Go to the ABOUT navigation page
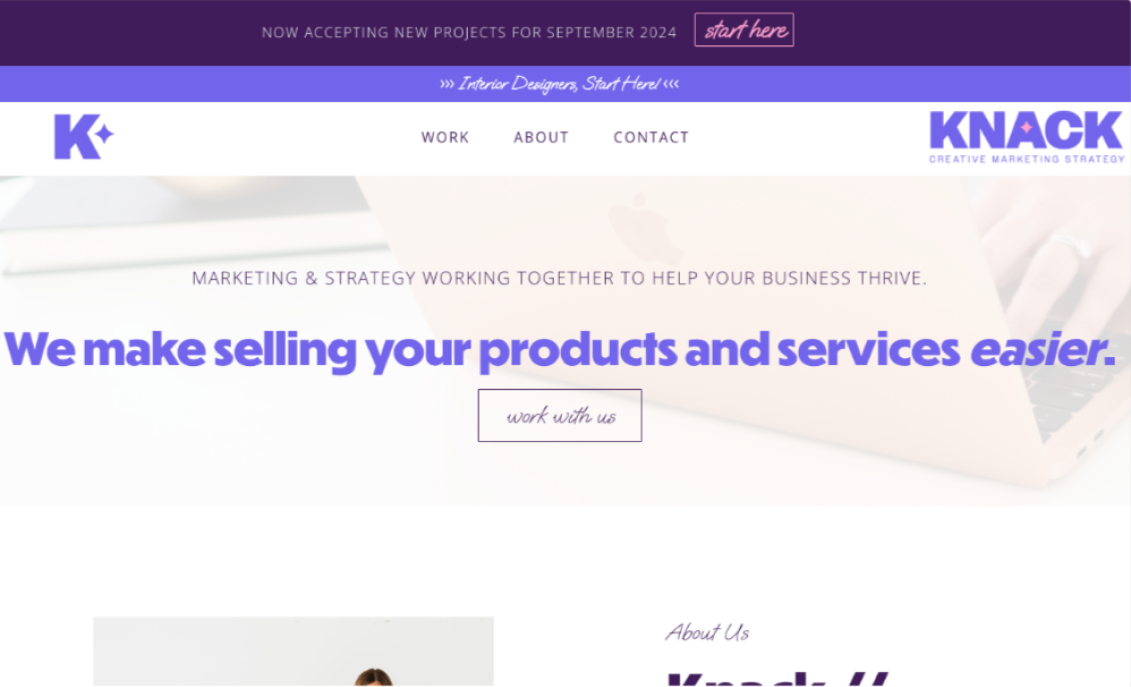 pyautogui.click(x=541, y=137)
